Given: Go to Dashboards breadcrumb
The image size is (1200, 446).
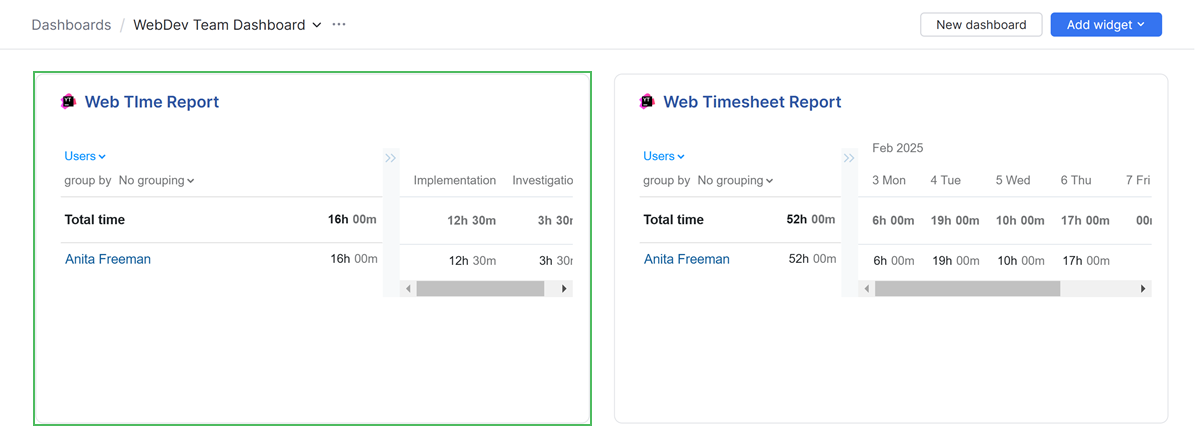Looking at the screenshot, I should pyautogui.click(x=71, y=25).
